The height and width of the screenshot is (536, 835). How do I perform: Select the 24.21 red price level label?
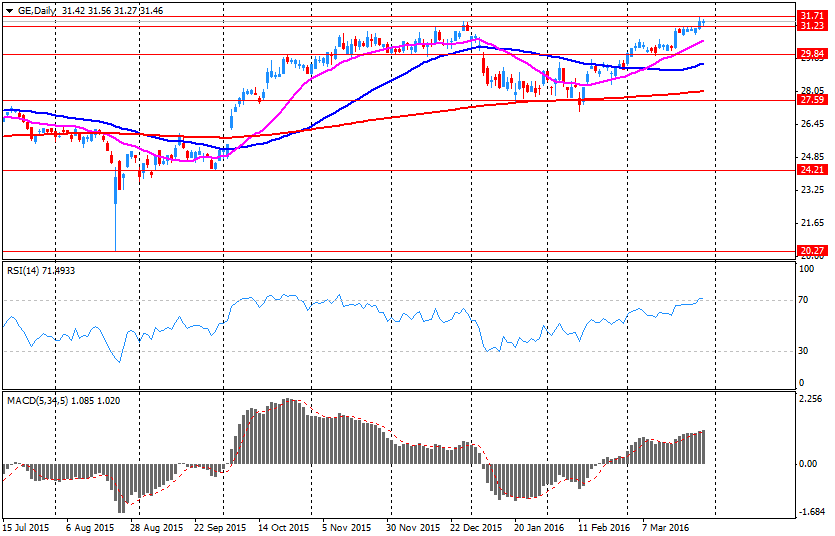812,170
